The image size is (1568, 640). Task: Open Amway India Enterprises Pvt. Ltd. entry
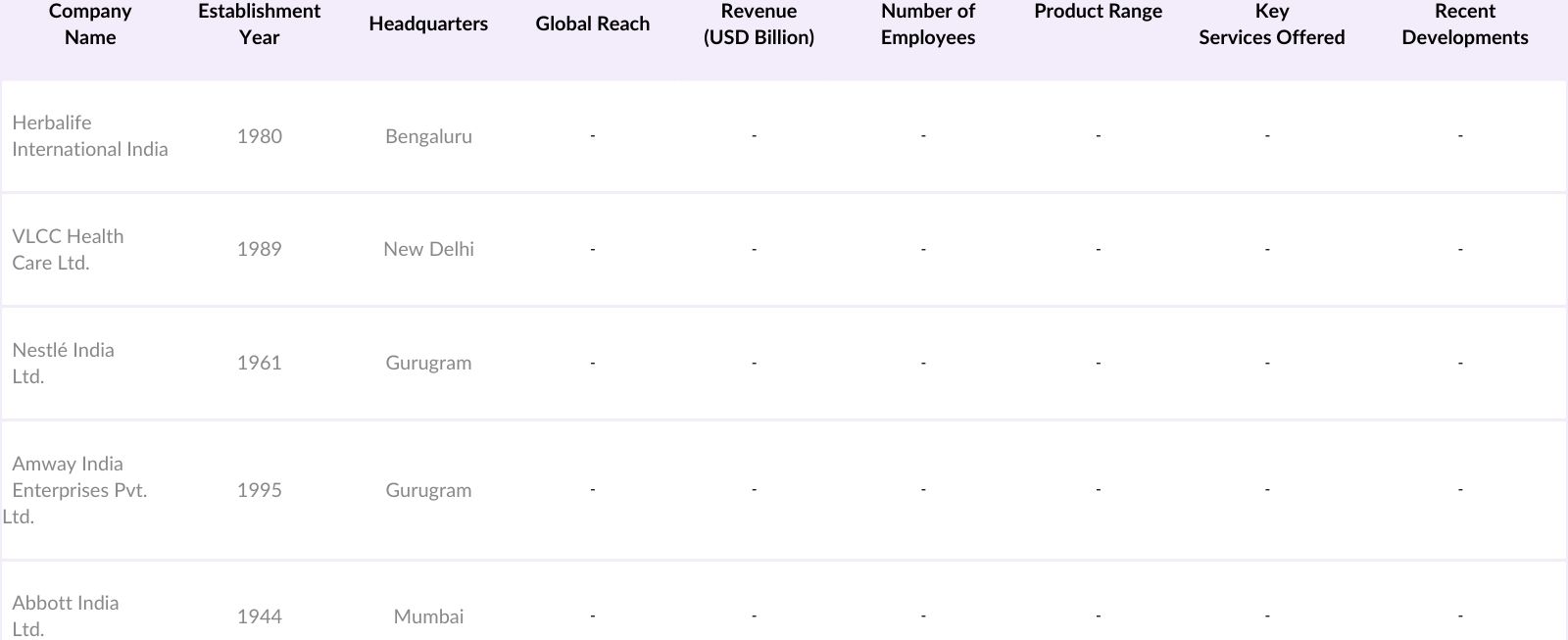[x=78, y=490]
